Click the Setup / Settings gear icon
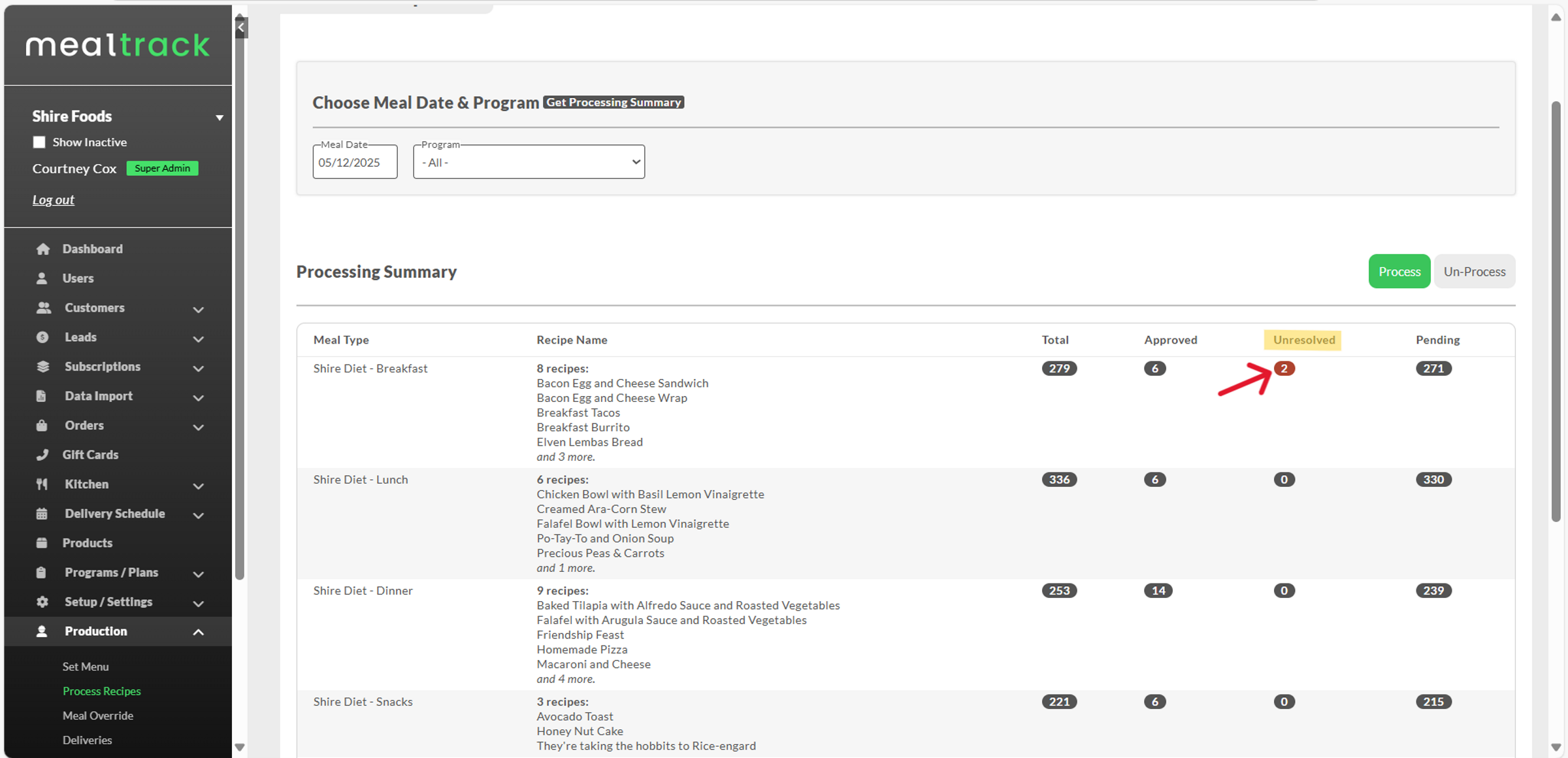Image resolution: width=1568 pixels, height=758 pixels. point(42,602)
